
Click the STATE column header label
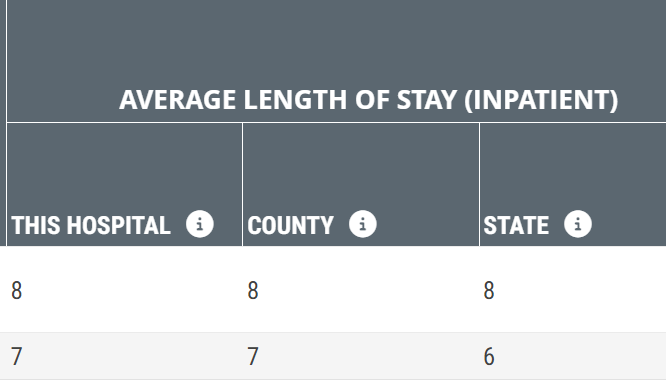tap(516, 225)
